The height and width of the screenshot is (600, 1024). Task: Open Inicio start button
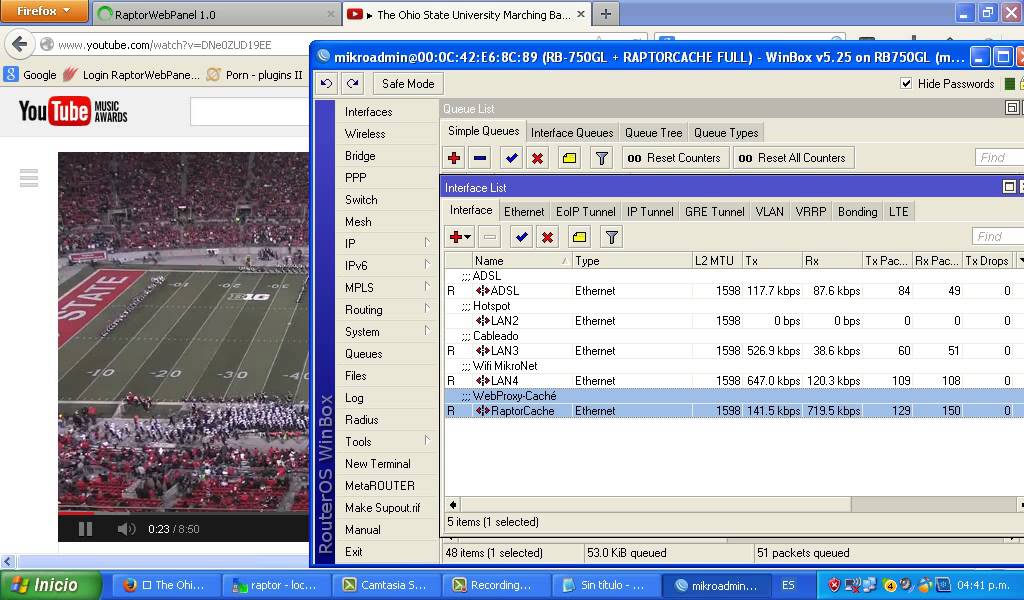pyautogui.click(x=50, y=585)
